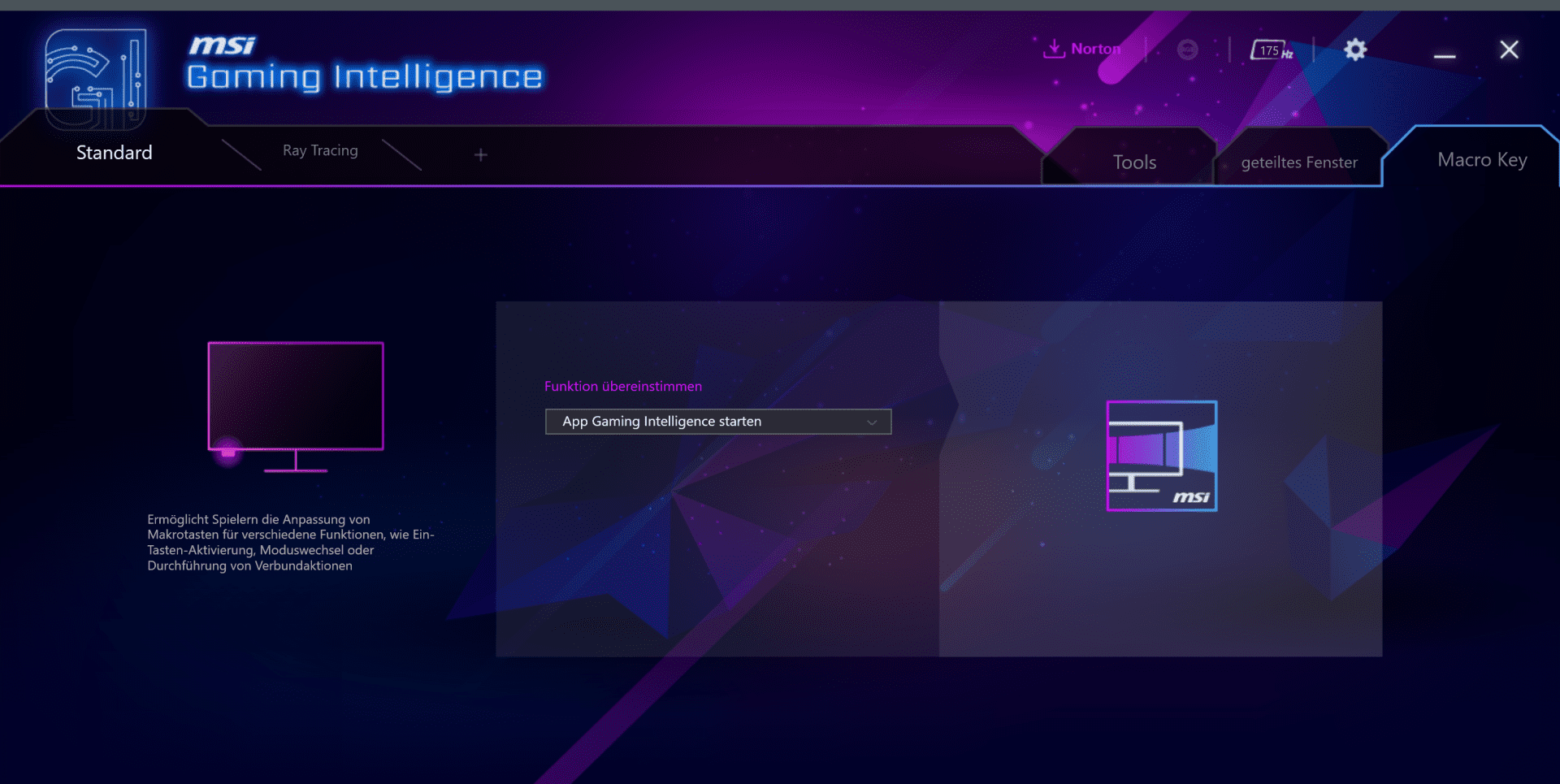Click the MSI monitor app thumbnail
1560x784 pixels.
1162,456
